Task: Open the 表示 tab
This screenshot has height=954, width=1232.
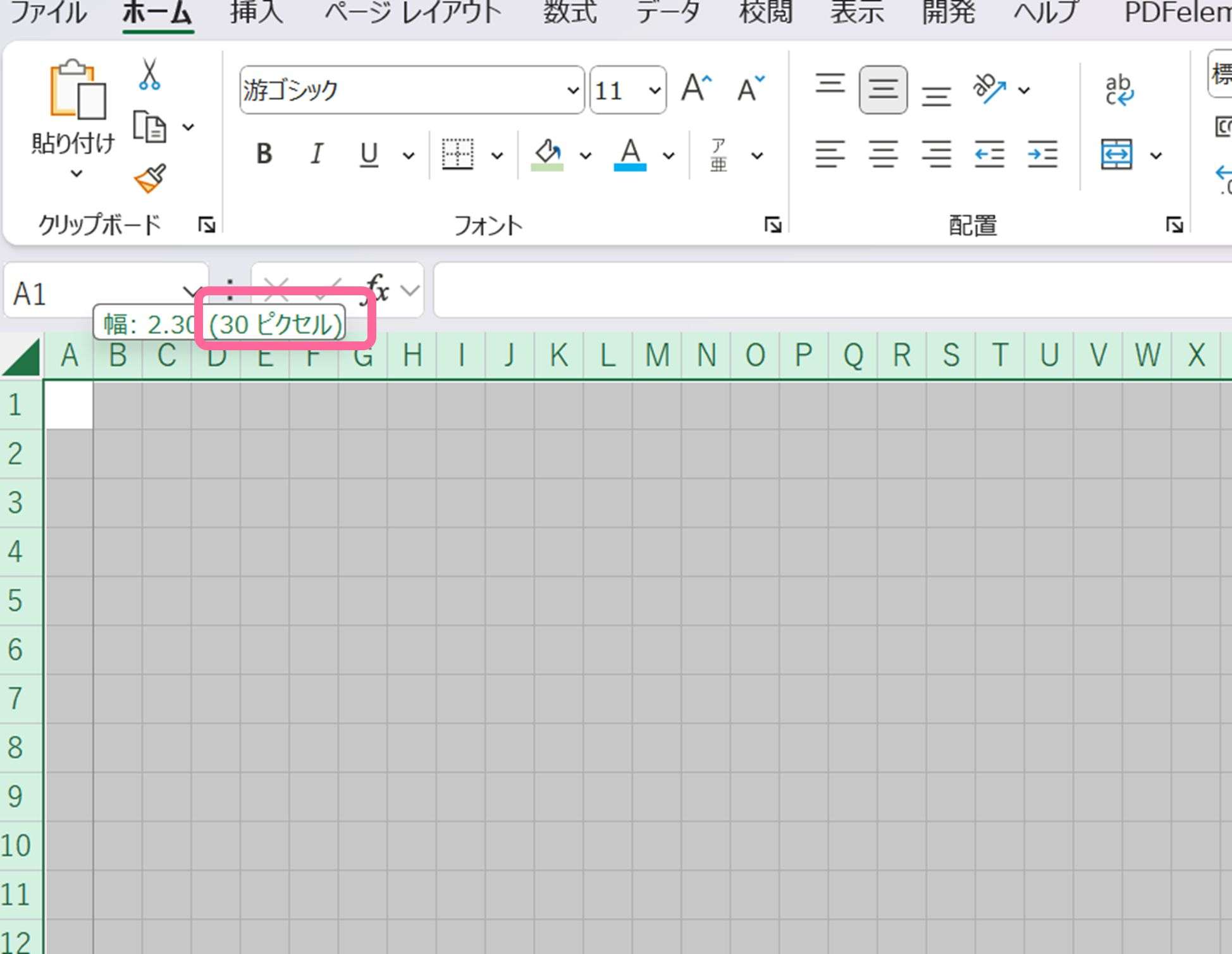Action: pos(857,12)
